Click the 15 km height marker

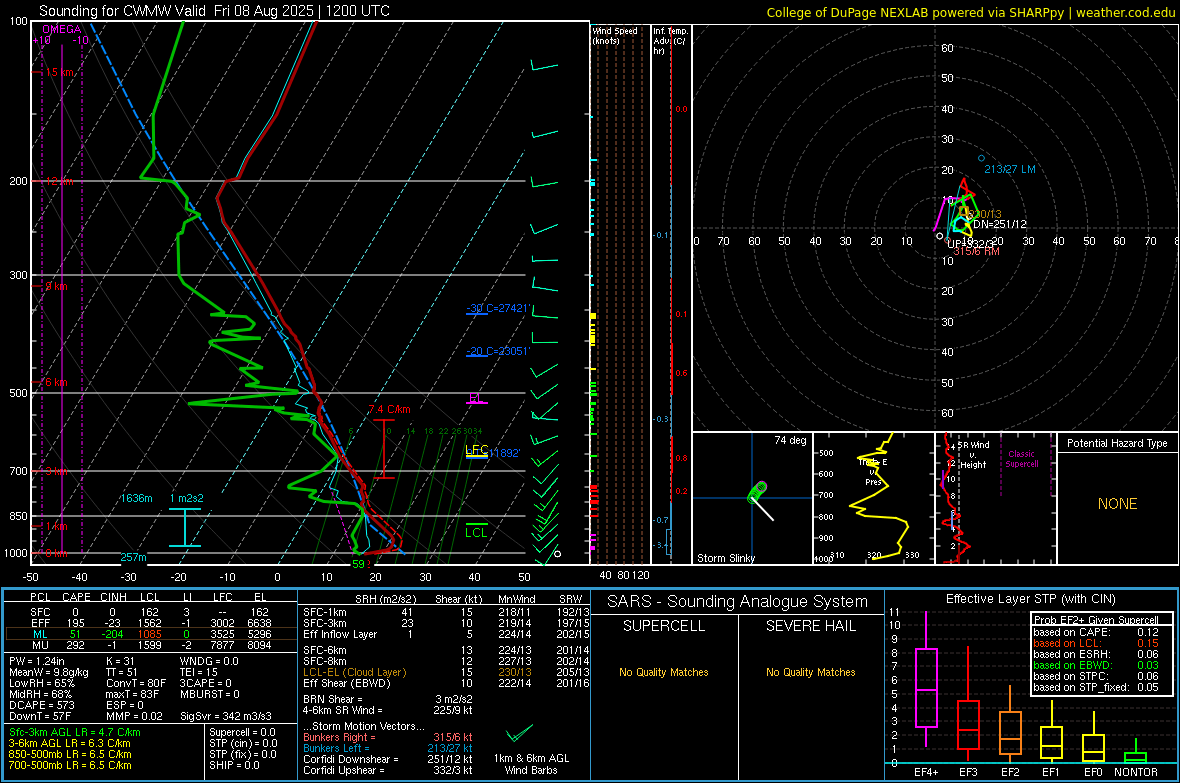tap(57, 72)
